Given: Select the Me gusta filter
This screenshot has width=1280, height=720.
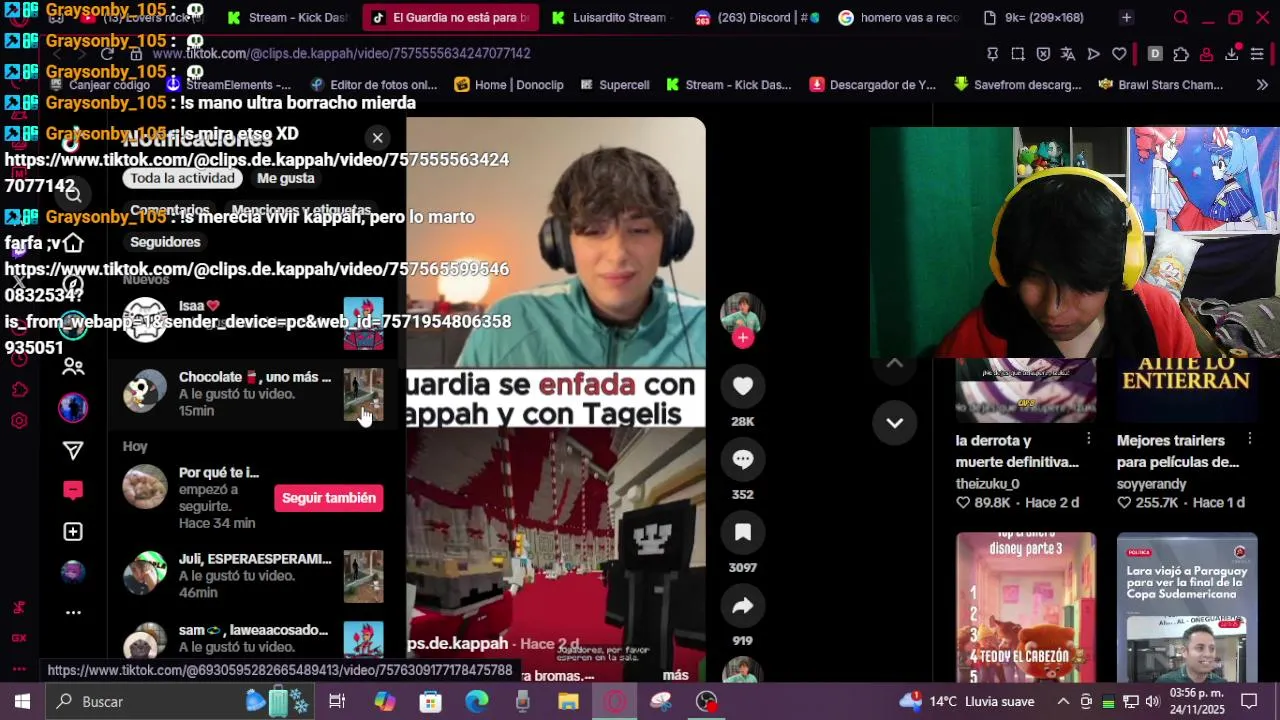Looking at the screenshot, I should point(285,178).
